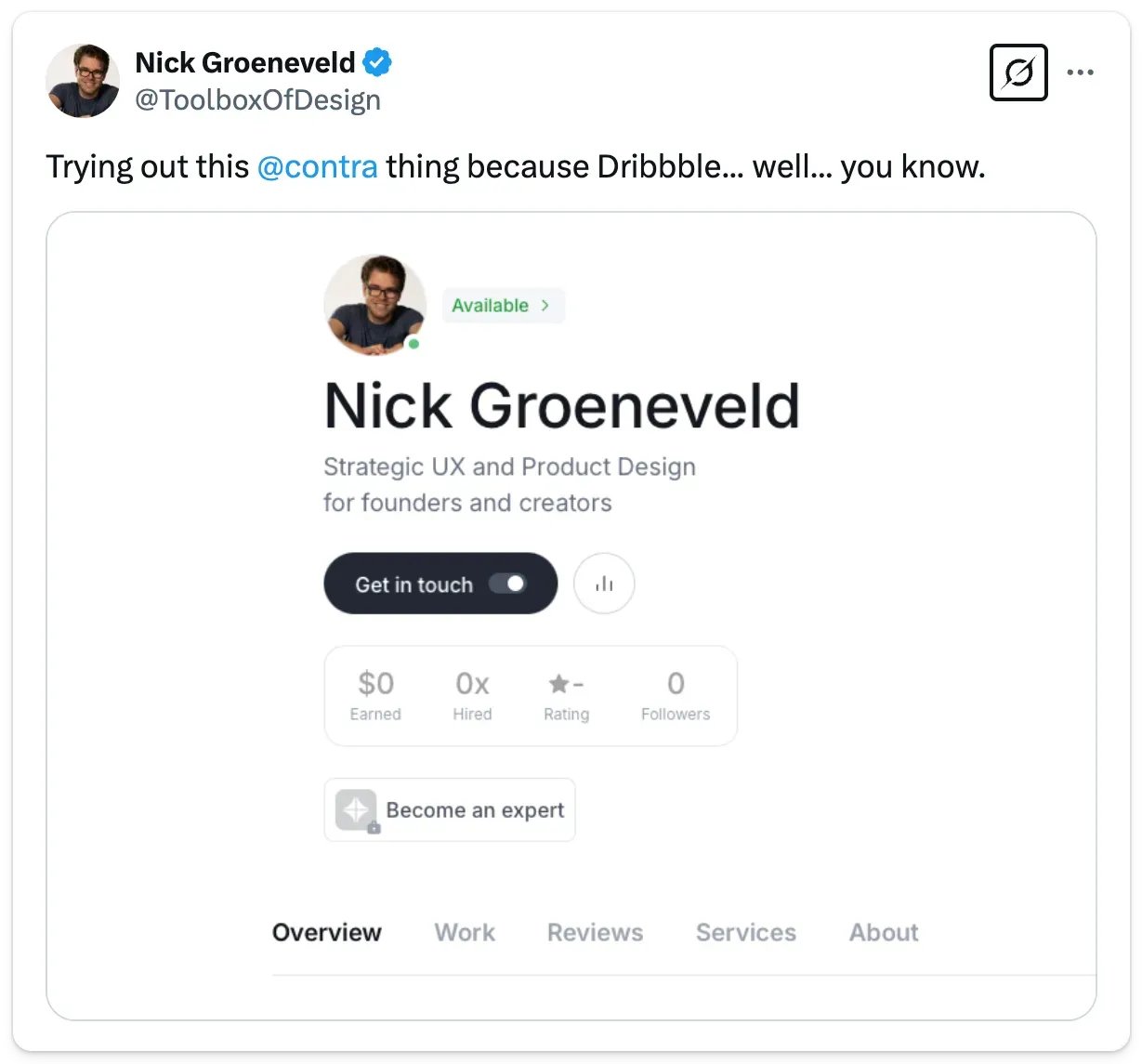Click the Contra profile photo thumbnail
The height and width of the screenshot is (1064, 1142).
point(374,302)
